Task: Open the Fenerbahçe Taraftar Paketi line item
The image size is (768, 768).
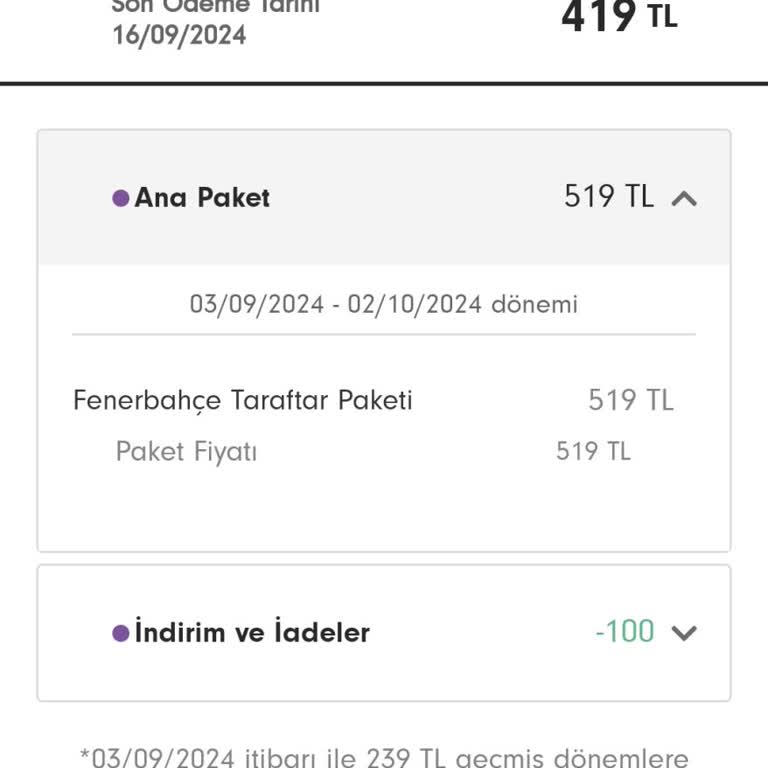Action: [x=243, y=401]
